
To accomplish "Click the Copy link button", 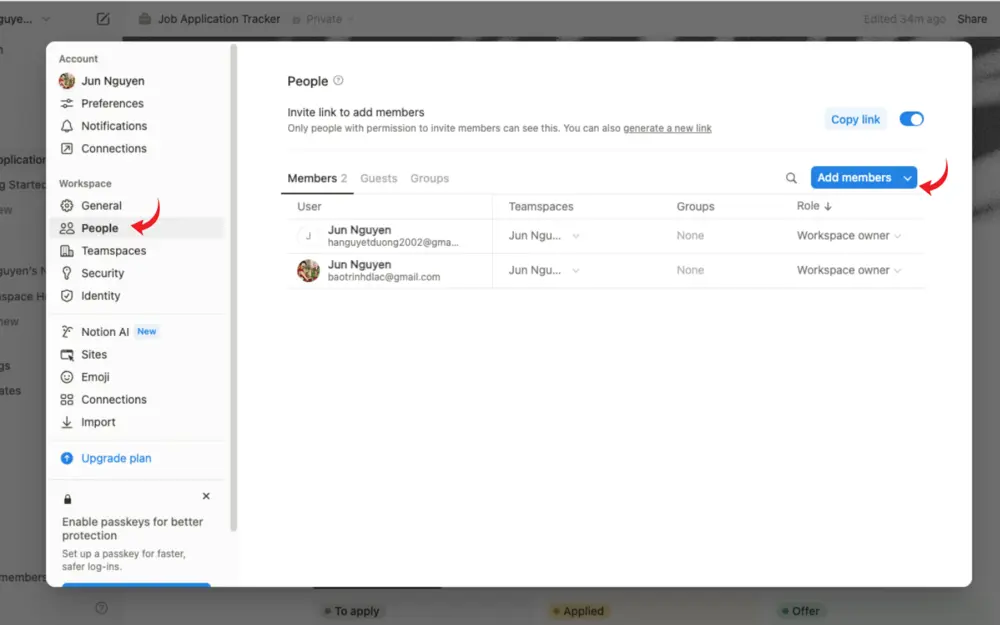I will [855, 119].
